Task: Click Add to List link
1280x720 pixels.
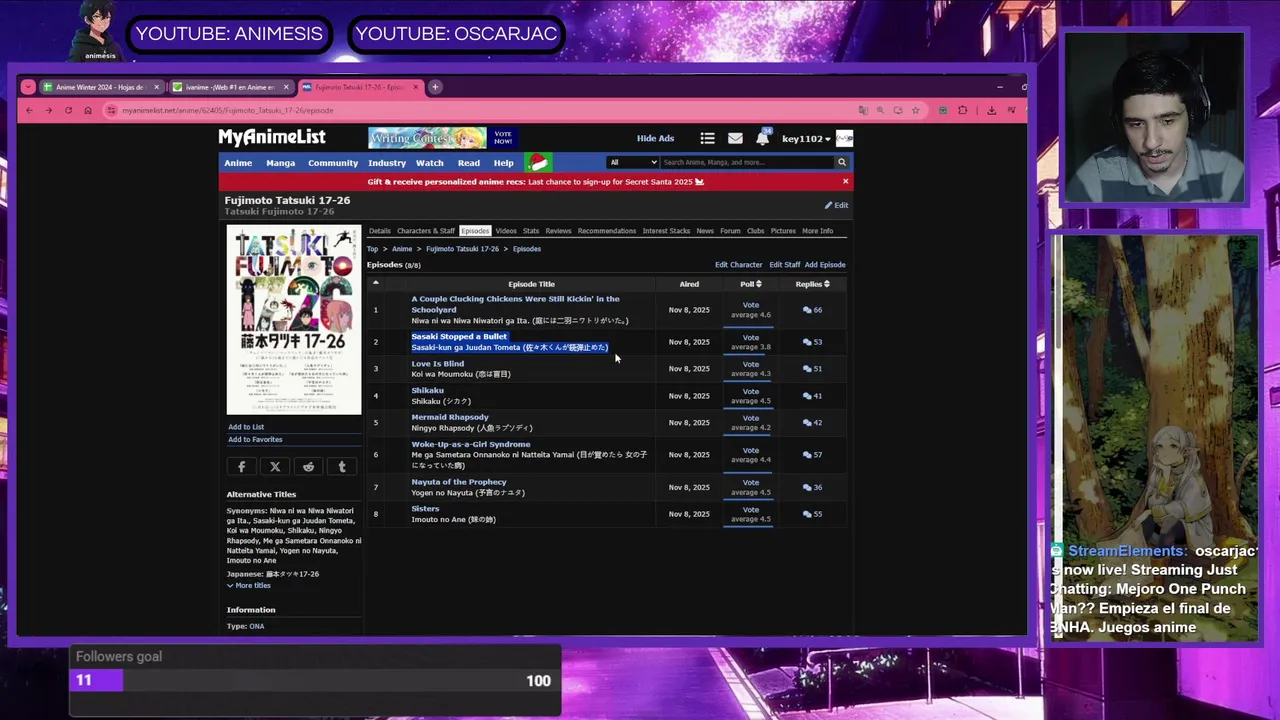Action: (246, 427)
